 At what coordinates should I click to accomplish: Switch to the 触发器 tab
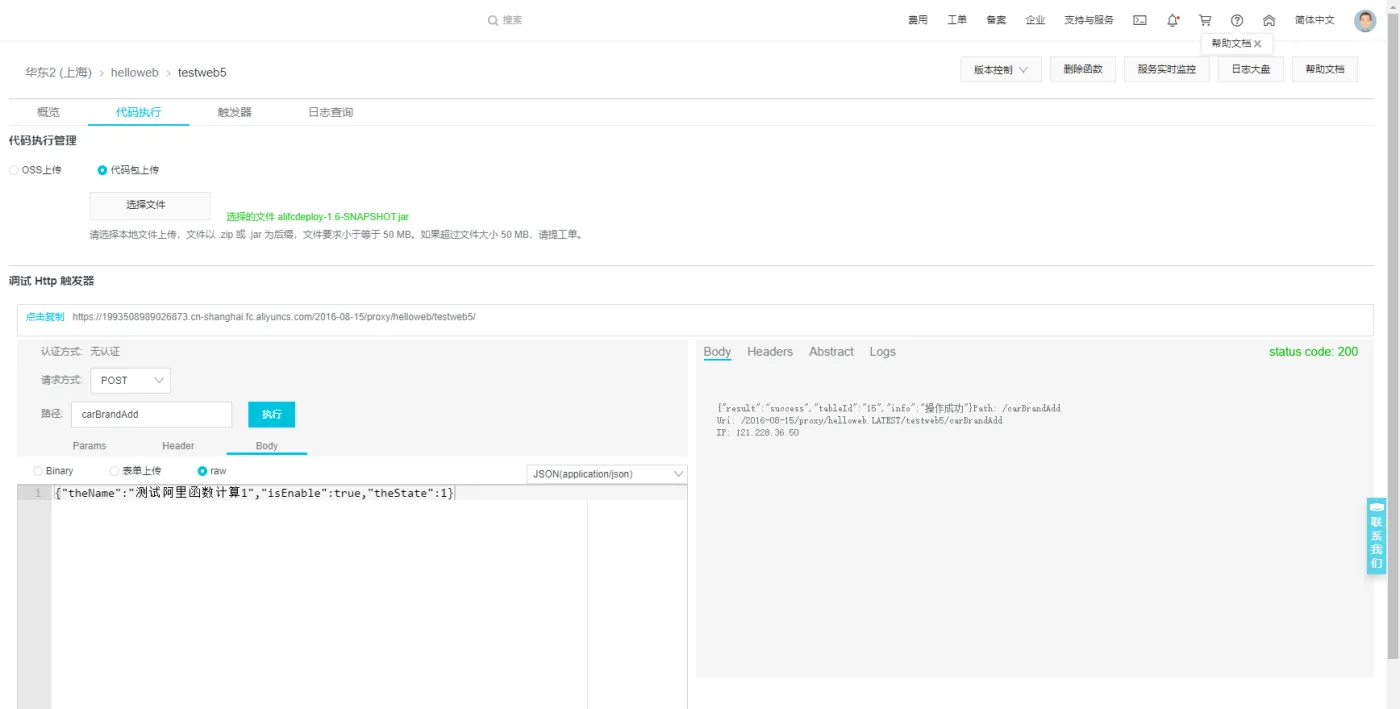[235, 112]
